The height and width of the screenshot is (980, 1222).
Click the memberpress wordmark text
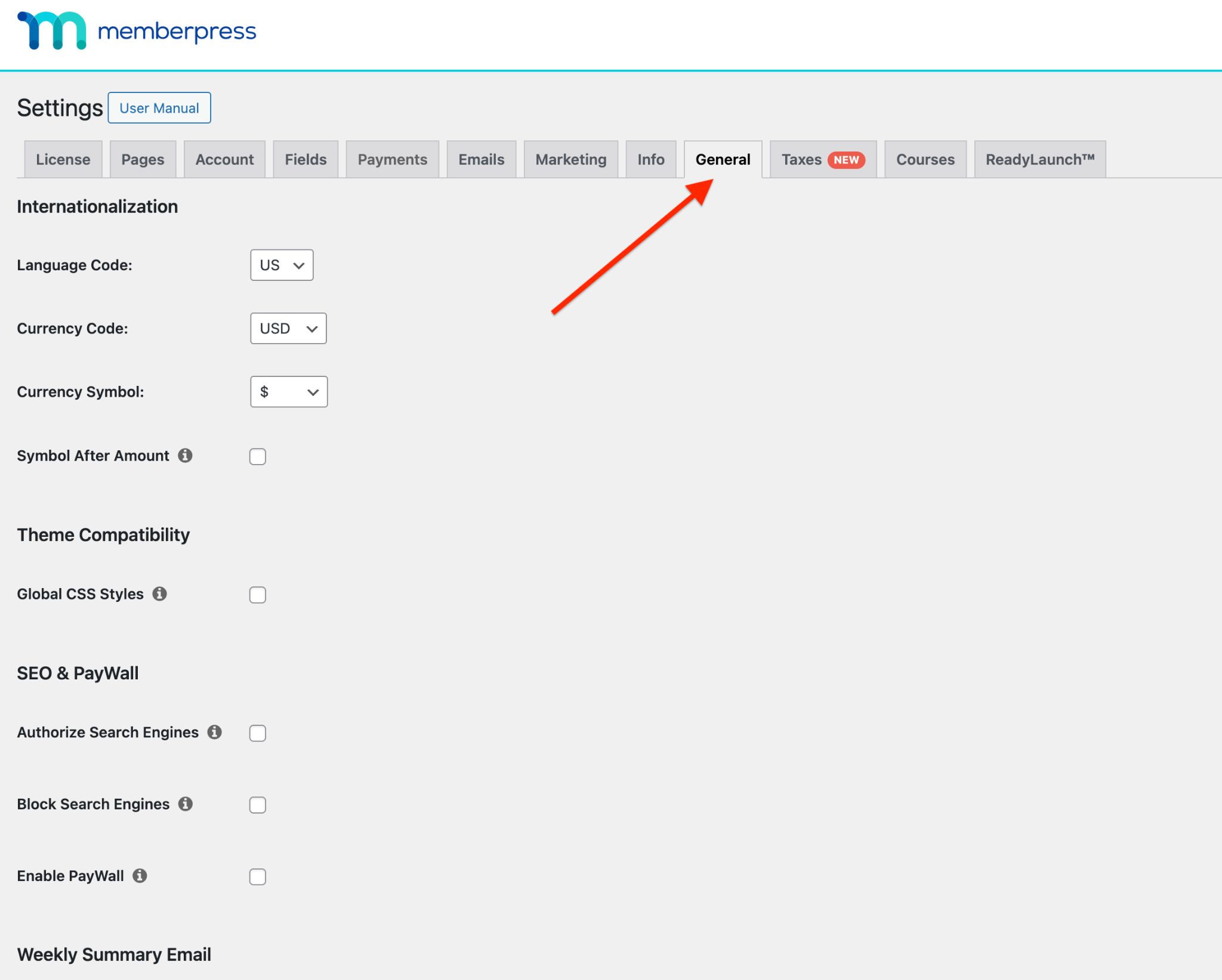click(177, 32)
